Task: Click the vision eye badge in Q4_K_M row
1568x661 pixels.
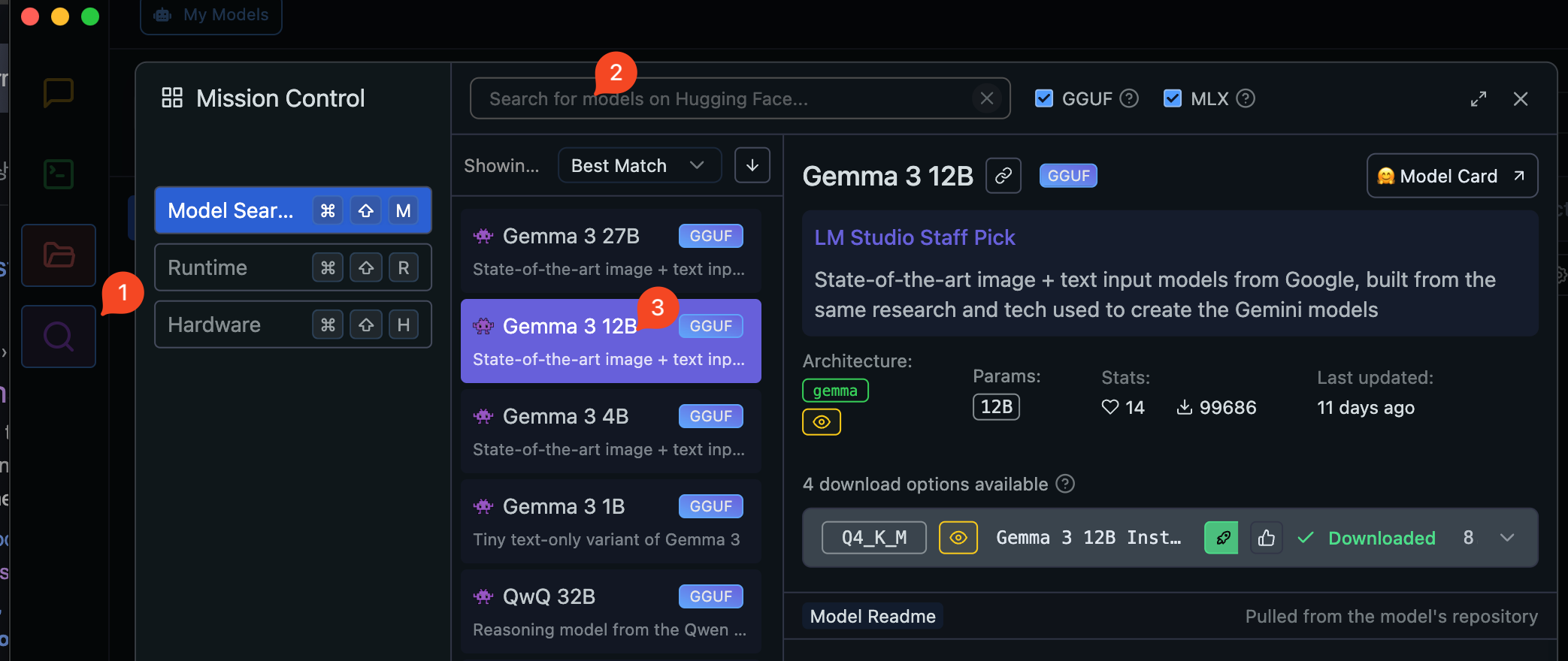Action: pos(958,538)
